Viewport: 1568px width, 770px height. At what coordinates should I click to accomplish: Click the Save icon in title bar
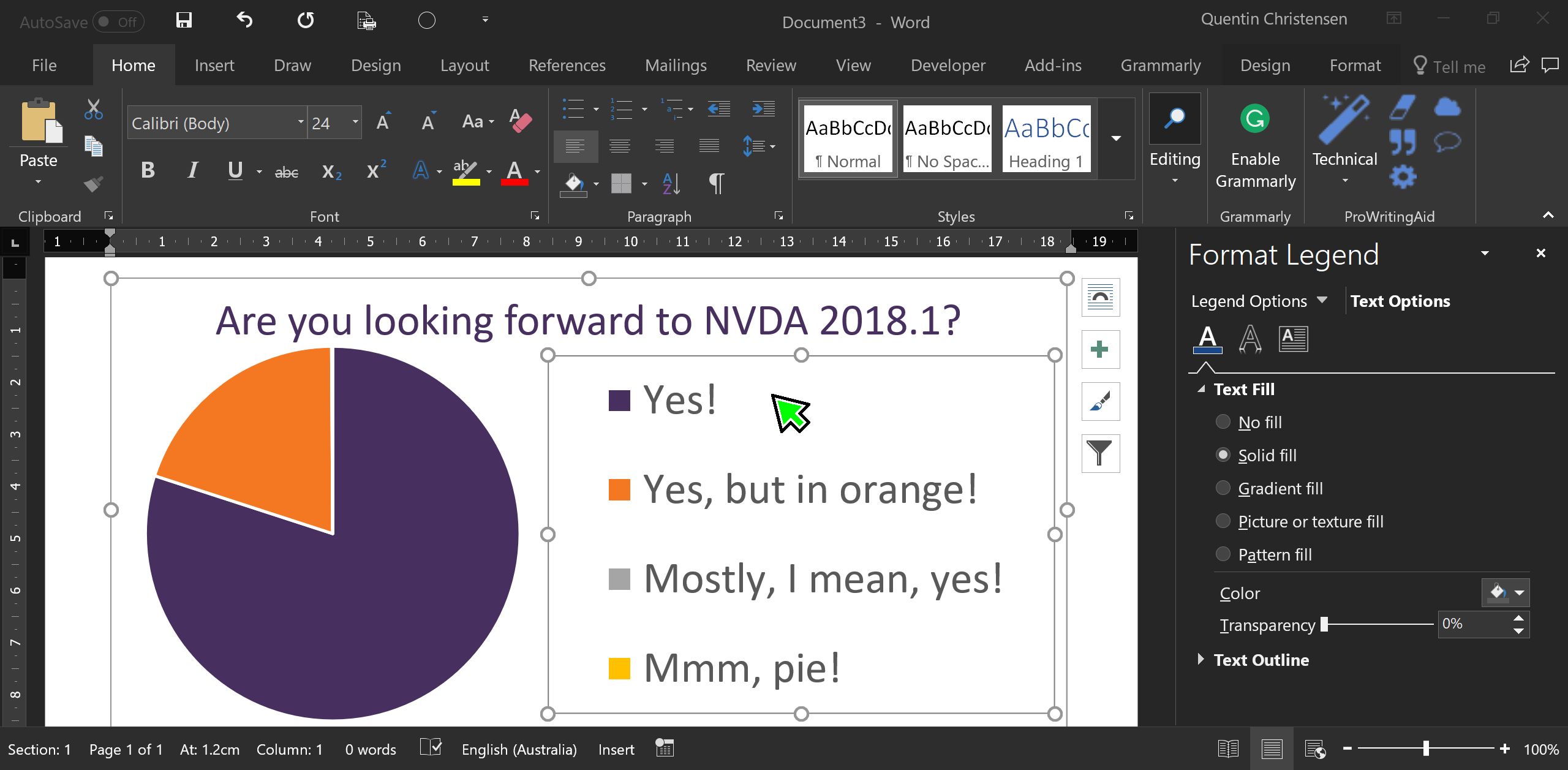click(x=184, y=20)
